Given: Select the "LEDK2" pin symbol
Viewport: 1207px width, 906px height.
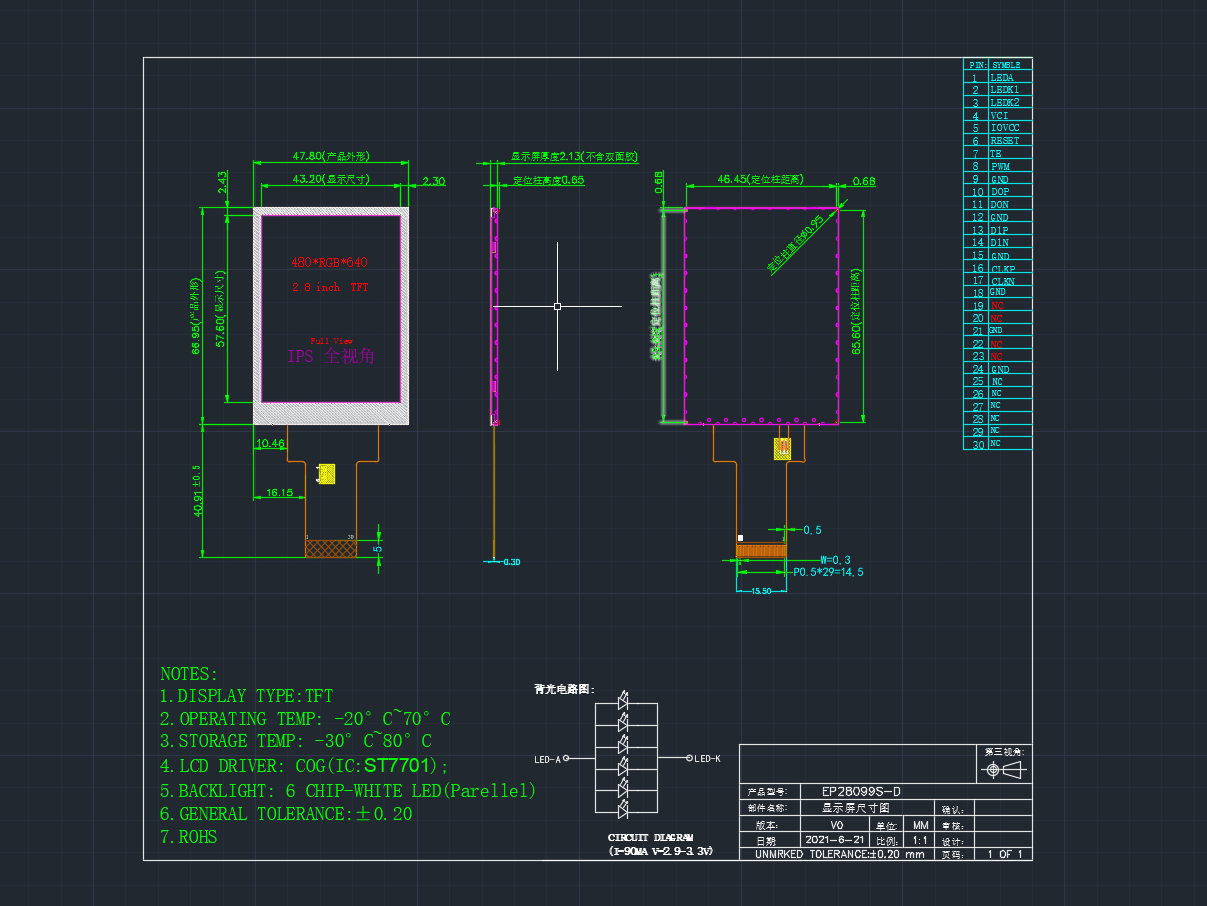Looking at the screenshot, I should (1004, 102).
